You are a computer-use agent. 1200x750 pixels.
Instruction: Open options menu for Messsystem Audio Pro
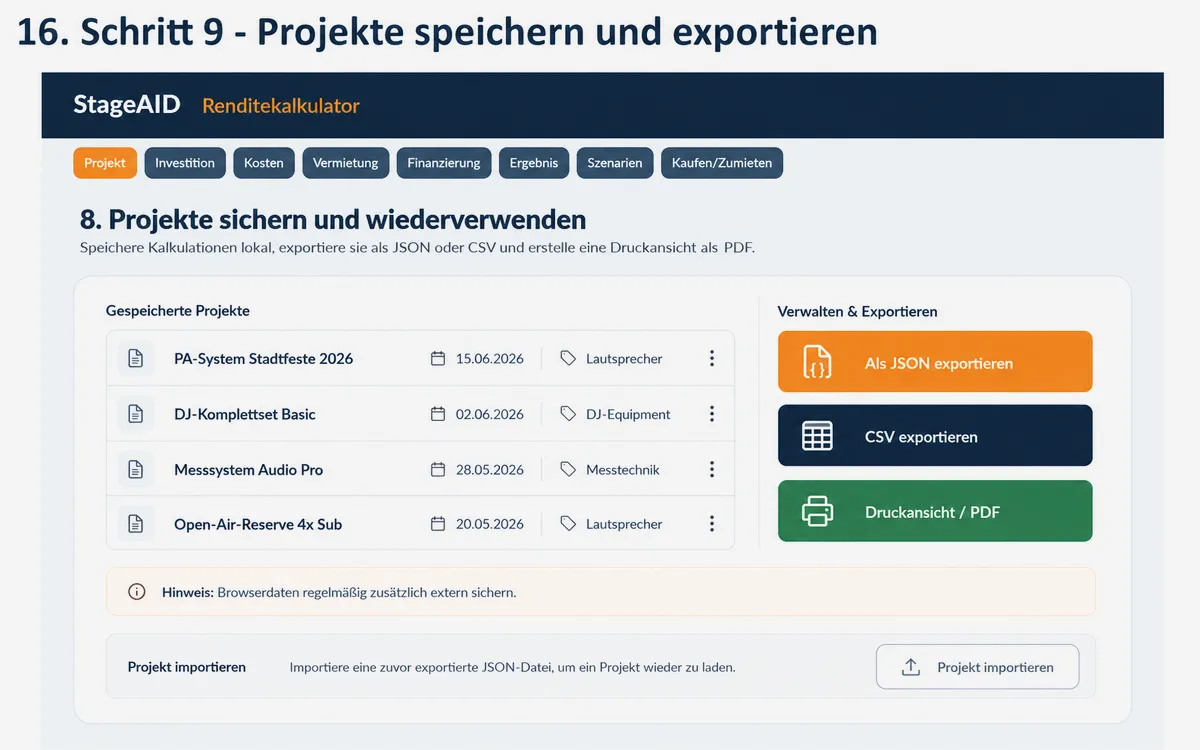(712, 469)
